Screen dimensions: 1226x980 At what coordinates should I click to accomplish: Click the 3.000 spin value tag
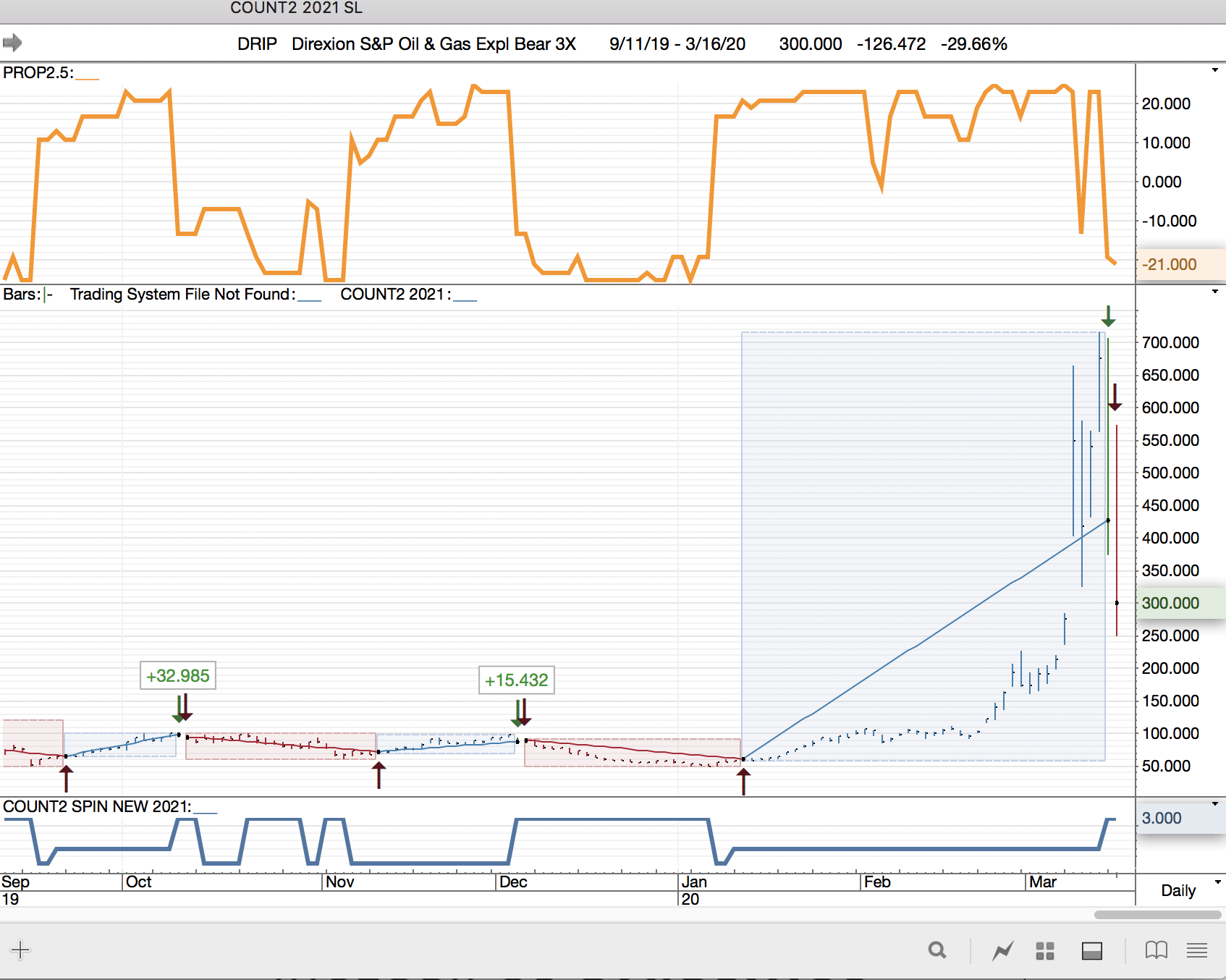click(1181, 818)
